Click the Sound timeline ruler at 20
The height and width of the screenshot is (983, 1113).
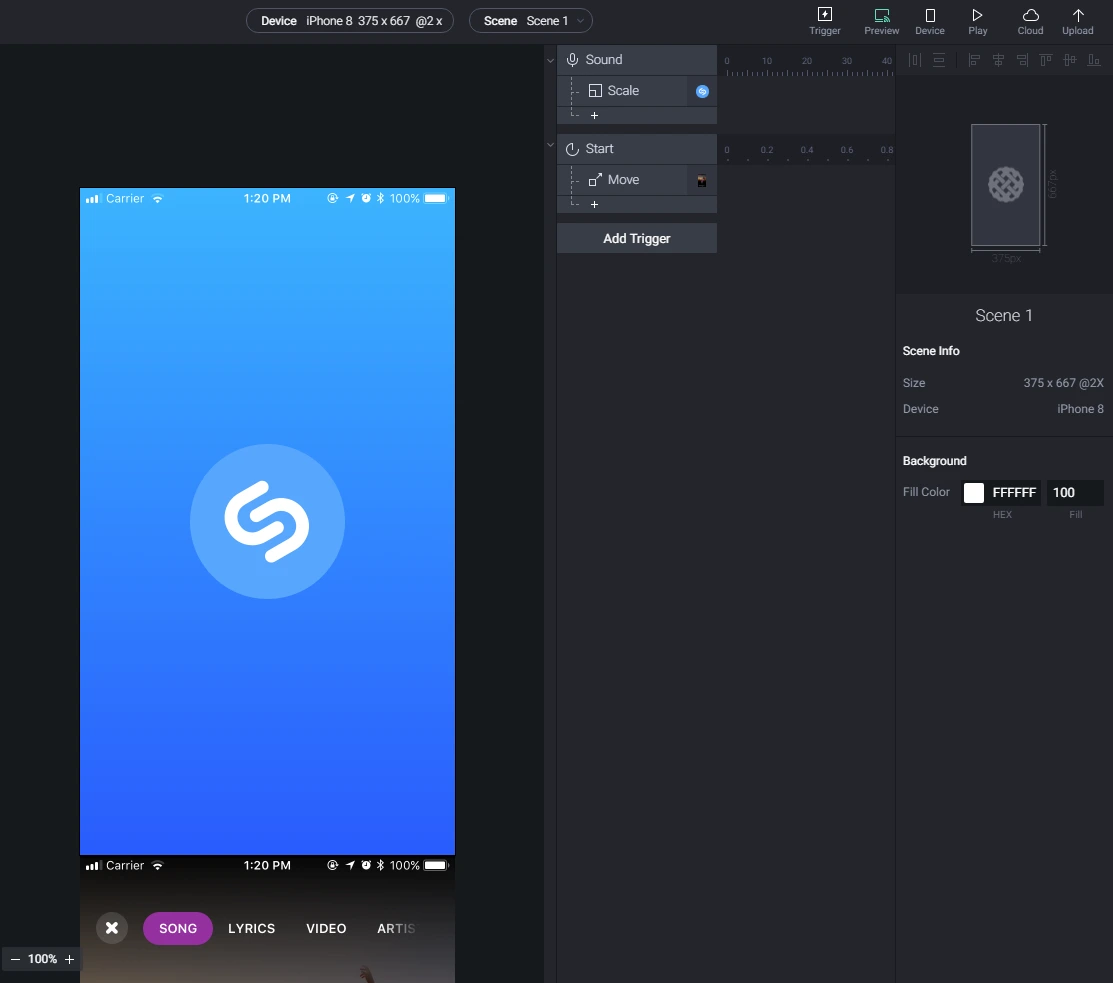pos(807,61)
